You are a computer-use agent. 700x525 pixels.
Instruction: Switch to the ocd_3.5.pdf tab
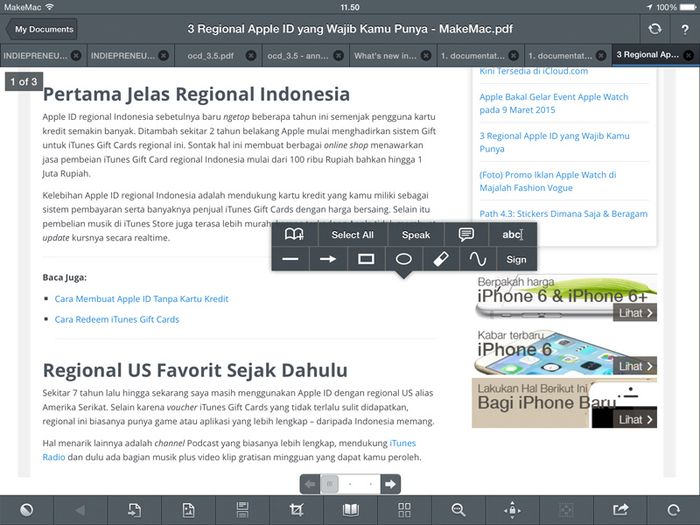click(x=210, y=56)
